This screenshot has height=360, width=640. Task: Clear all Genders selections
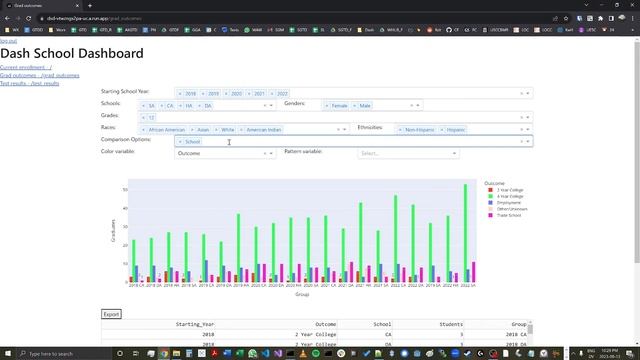coord(411,106)
